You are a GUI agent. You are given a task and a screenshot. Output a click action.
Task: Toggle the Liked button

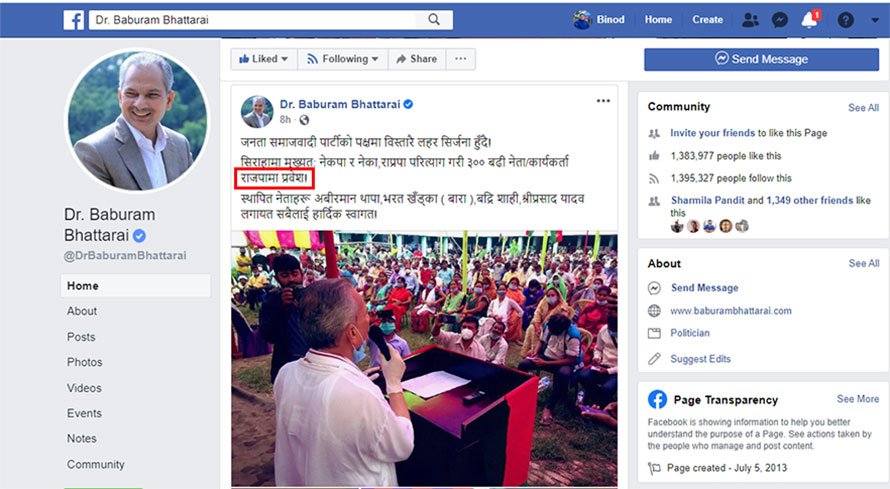click(263, 58)
